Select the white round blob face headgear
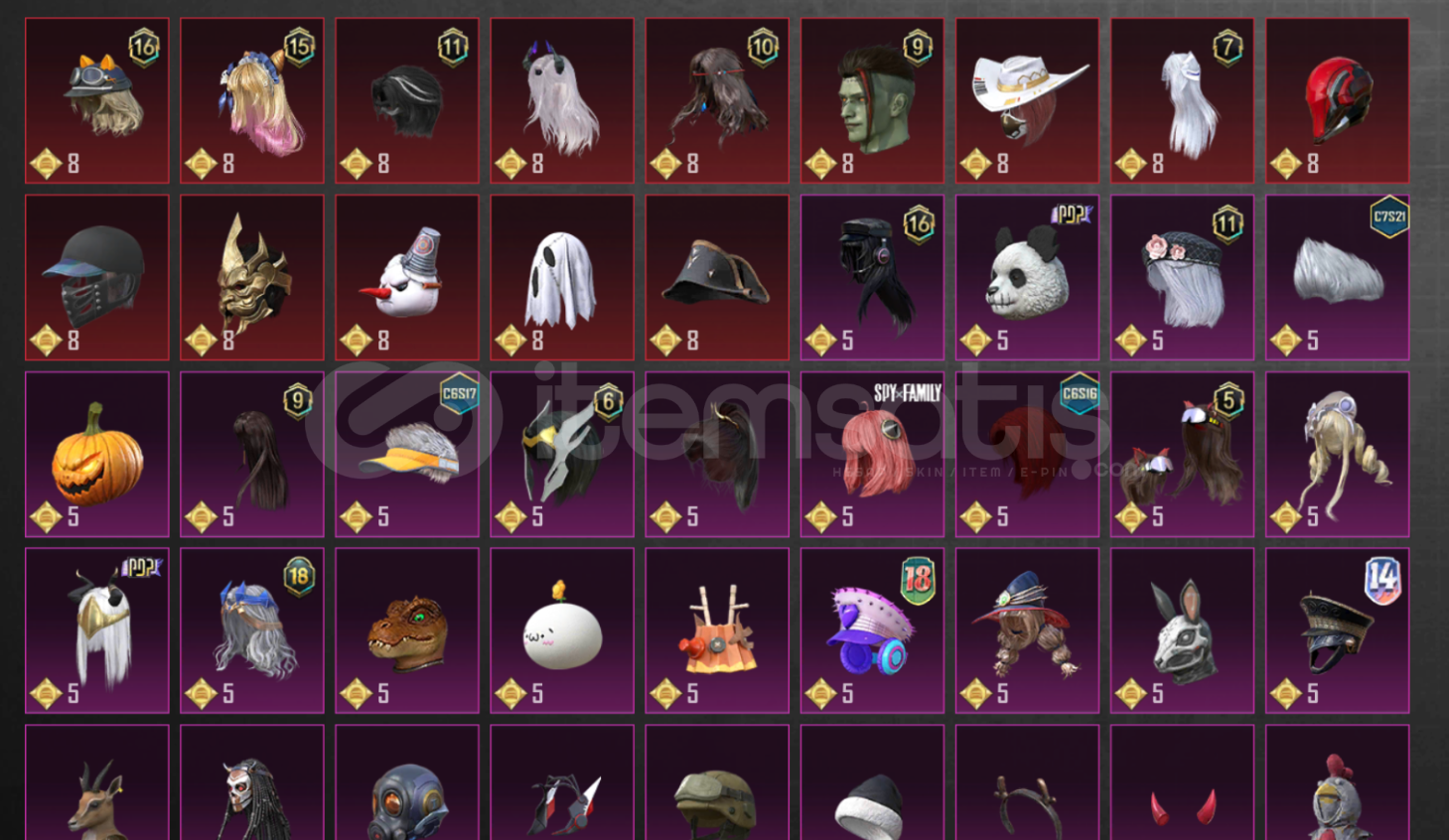The height and width of the screenshot is (840, 1449). tap(562, 630)
